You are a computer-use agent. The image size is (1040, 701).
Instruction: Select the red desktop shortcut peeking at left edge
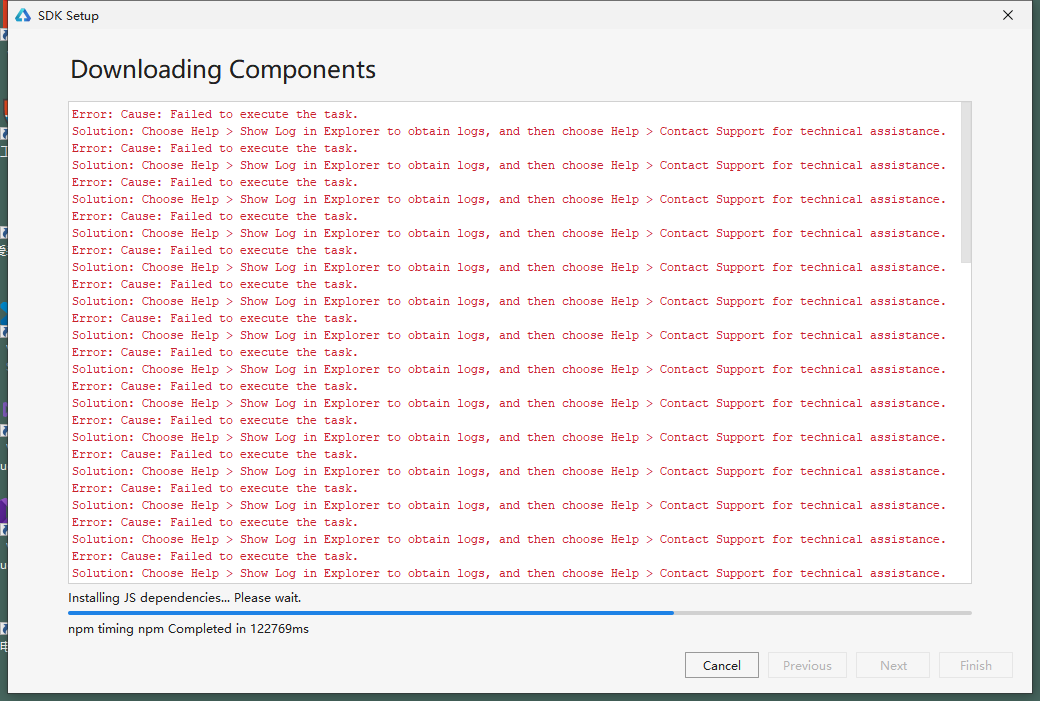coord(4,107)
